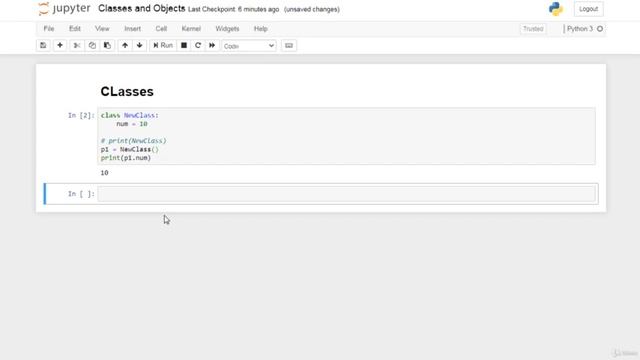
Task: Click the empty code cell input
Action: point(347,194)
